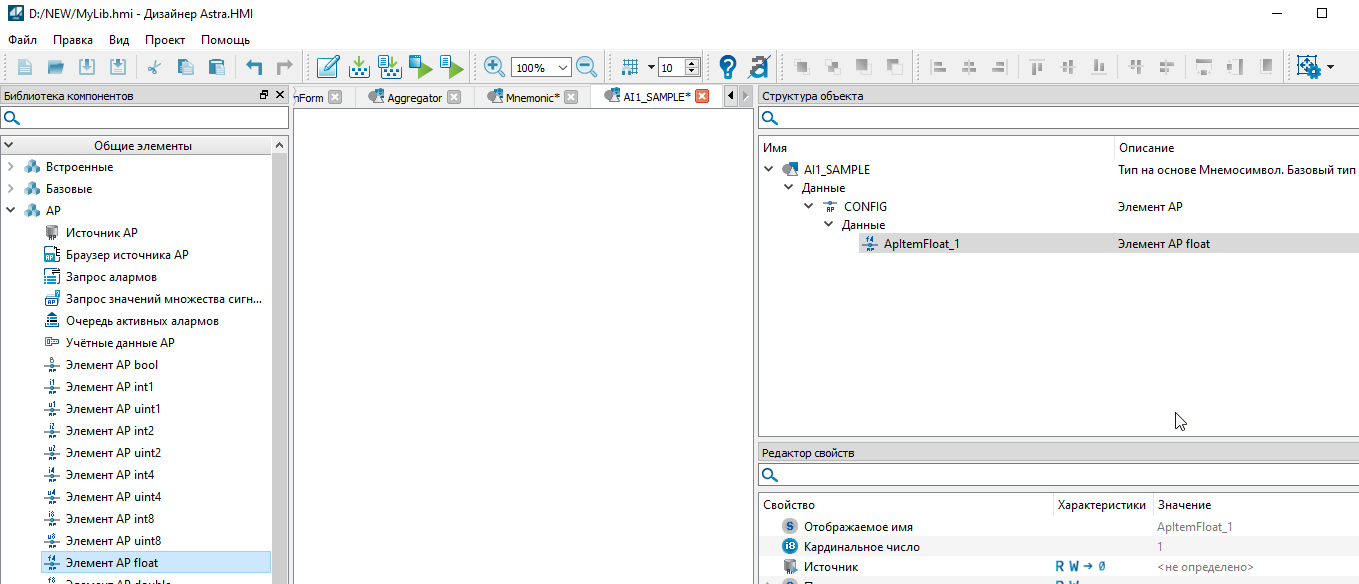The width and height of the screenshot is (1359, 584).
Task: Click the component library search field
Action: pyautogui.click(x=145, y=119)
